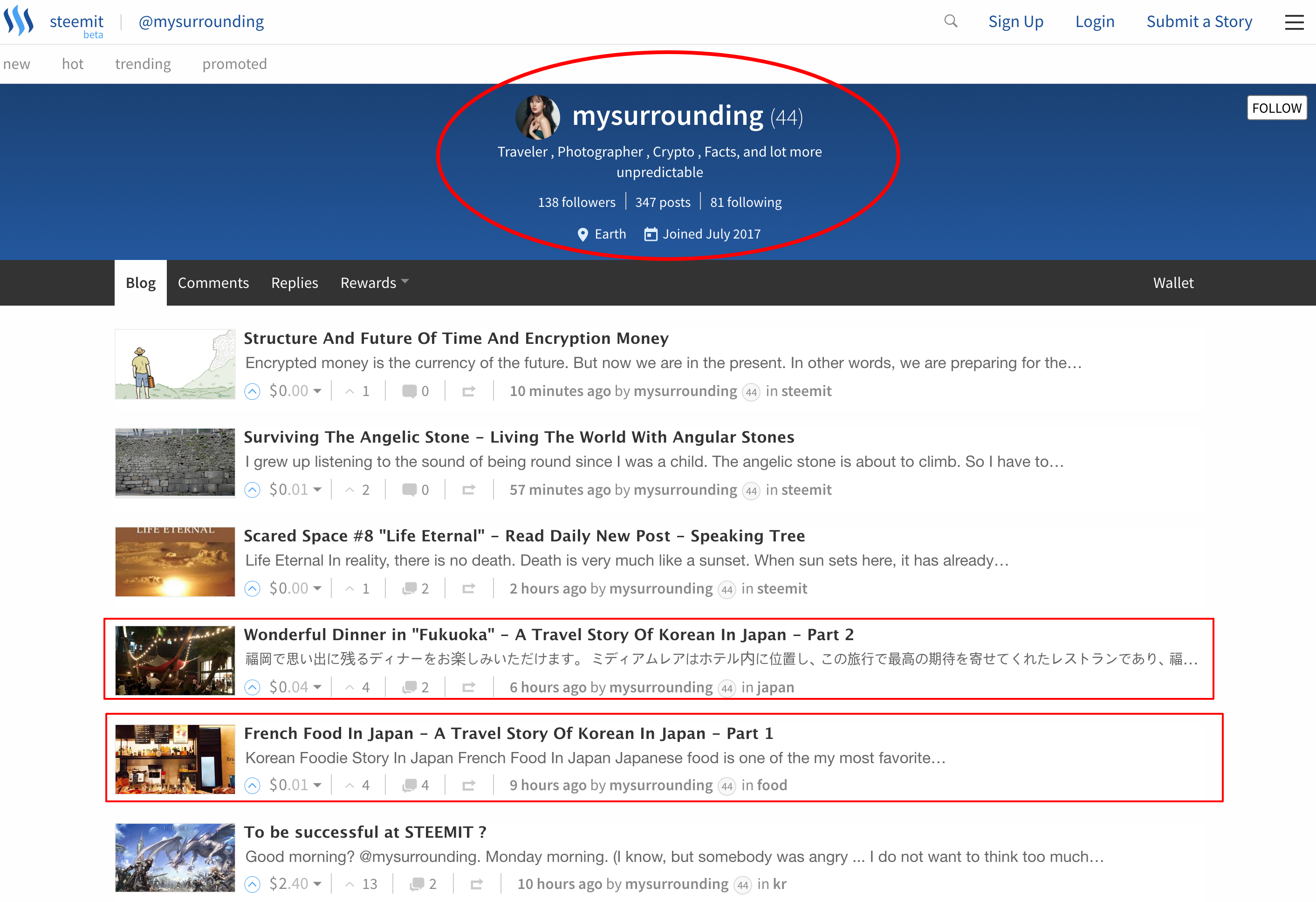Expand the Rewards dropdown

[374, 282]
